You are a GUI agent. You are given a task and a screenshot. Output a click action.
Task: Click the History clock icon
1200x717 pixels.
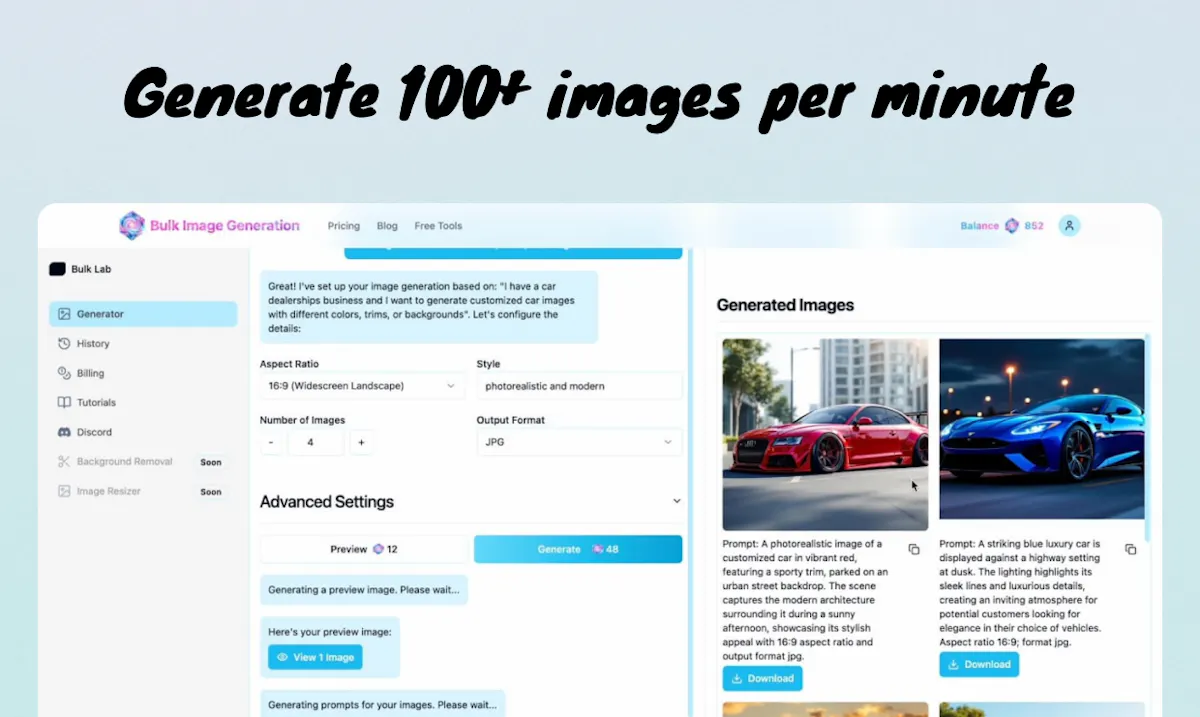click(x=64, y=343)
